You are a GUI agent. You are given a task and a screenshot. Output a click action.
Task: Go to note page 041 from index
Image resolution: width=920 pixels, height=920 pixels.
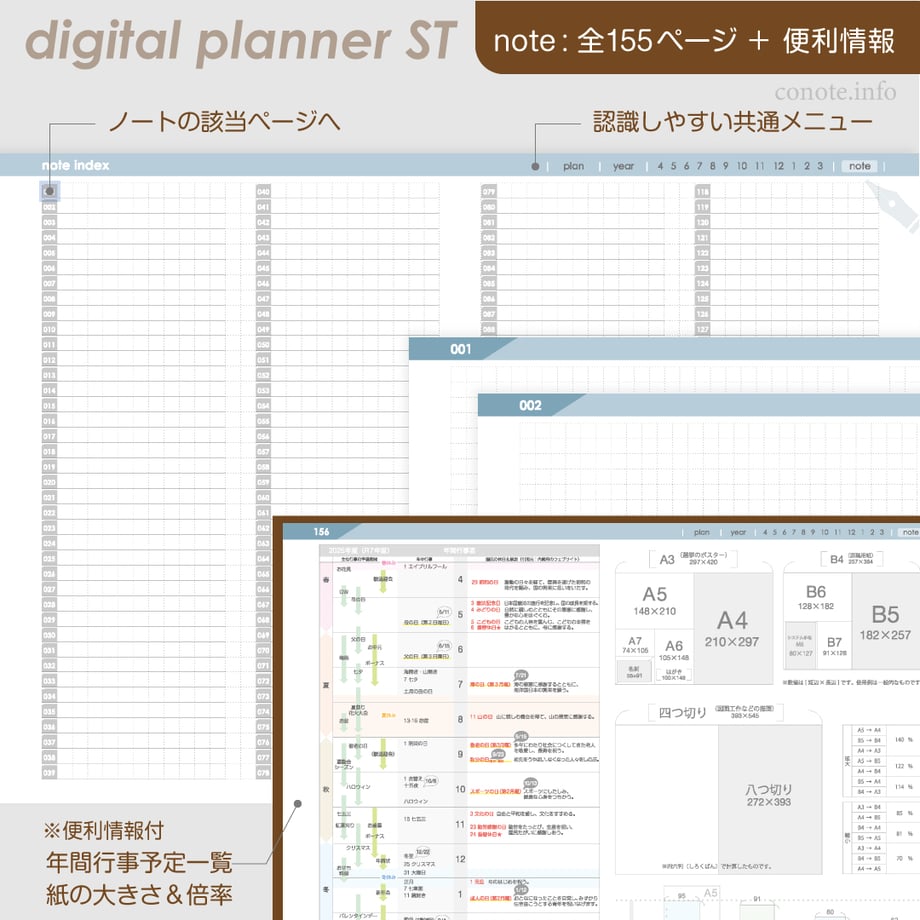point(263,207)
